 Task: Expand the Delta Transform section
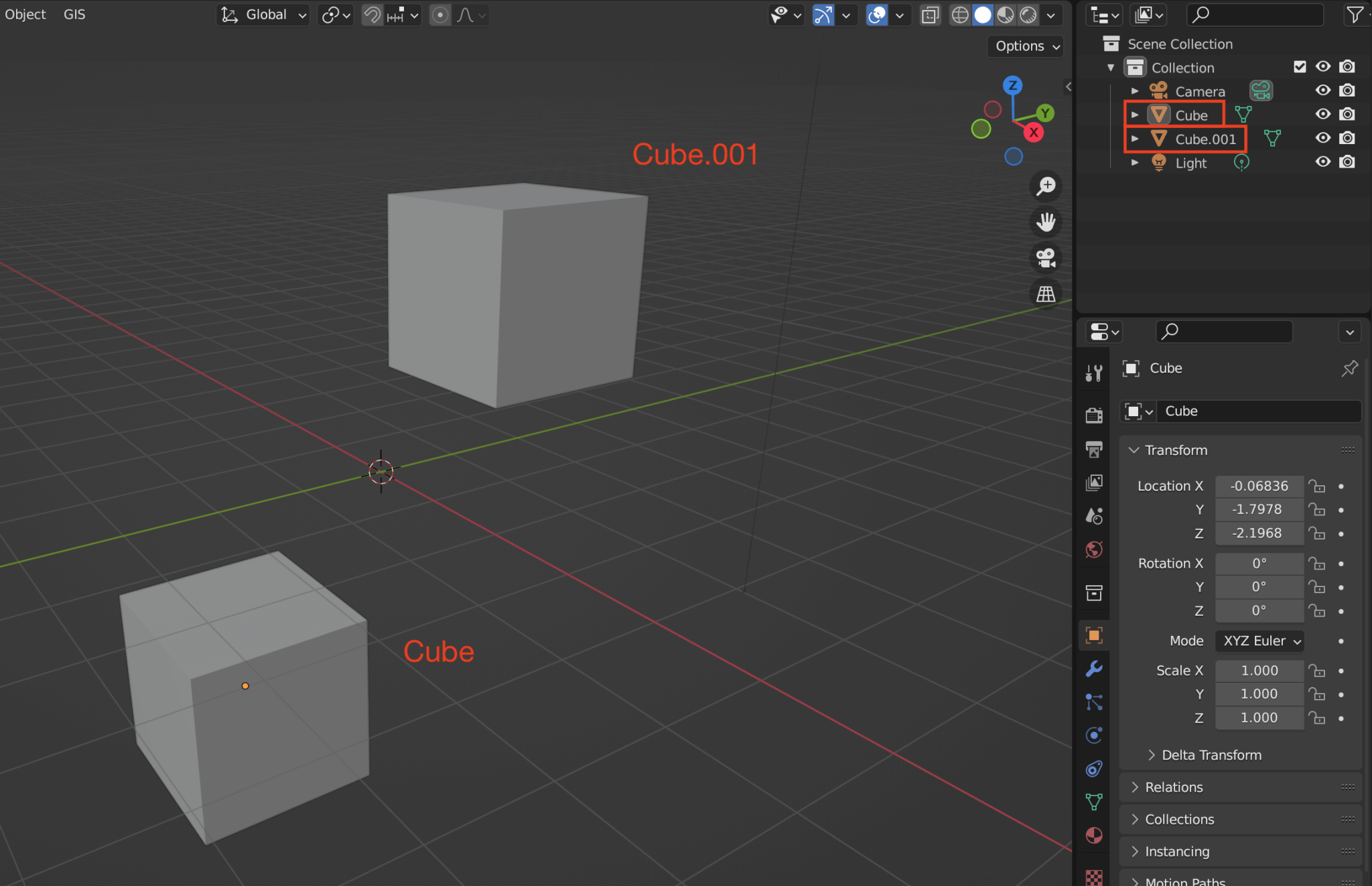[1210, 755]
